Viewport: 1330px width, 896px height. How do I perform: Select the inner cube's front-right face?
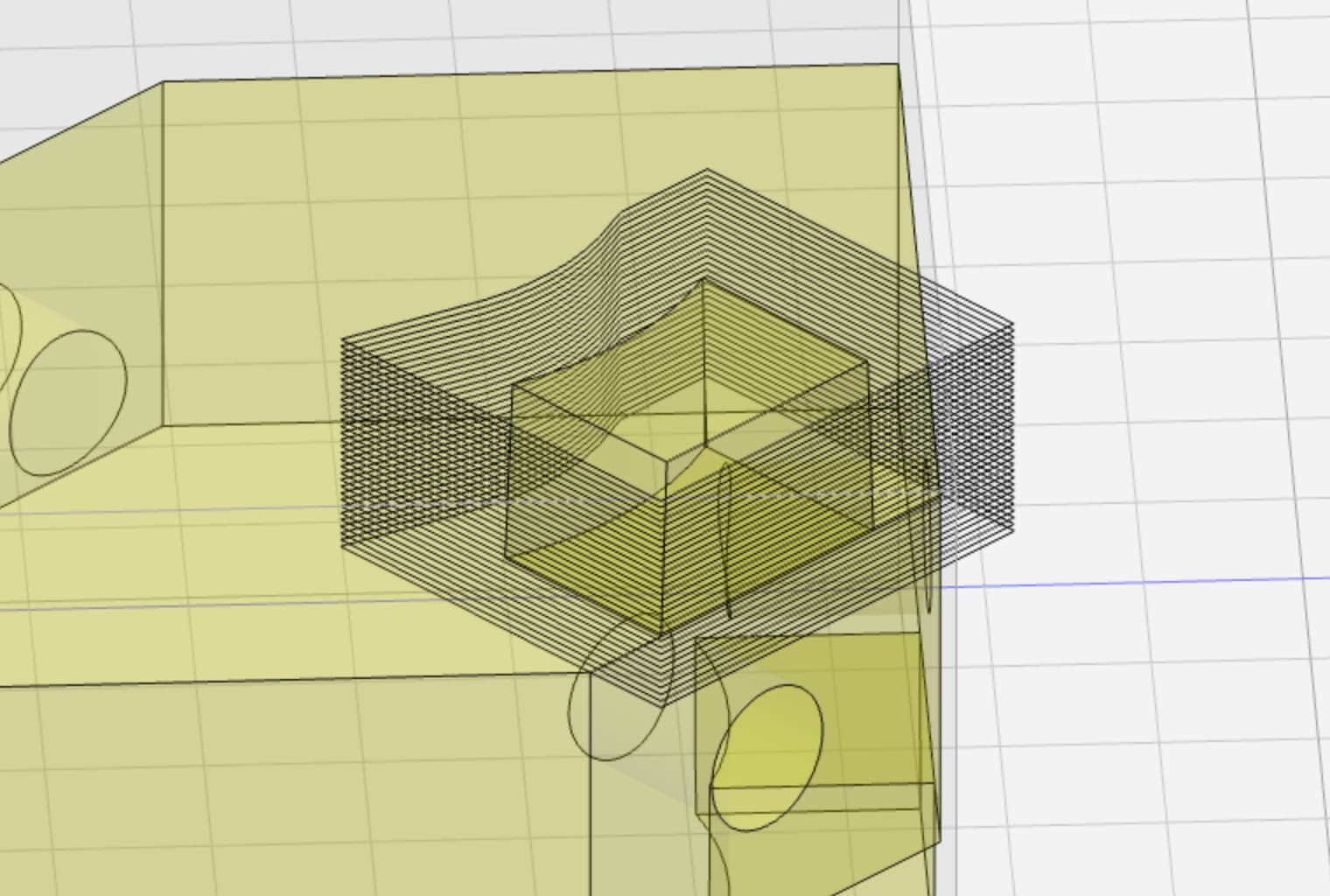pyautogui.click(x=770, y=525)
